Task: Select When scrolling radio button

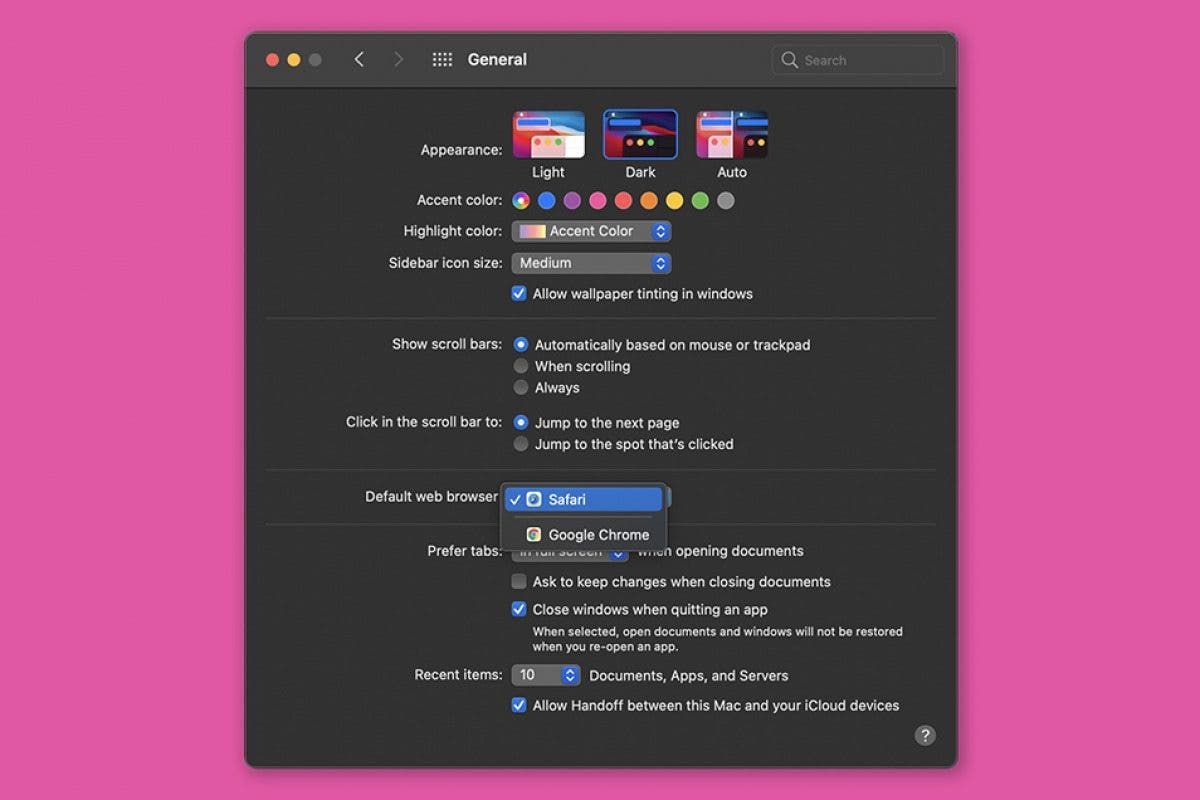Action: pyautogui.click(x=521, y=366)
